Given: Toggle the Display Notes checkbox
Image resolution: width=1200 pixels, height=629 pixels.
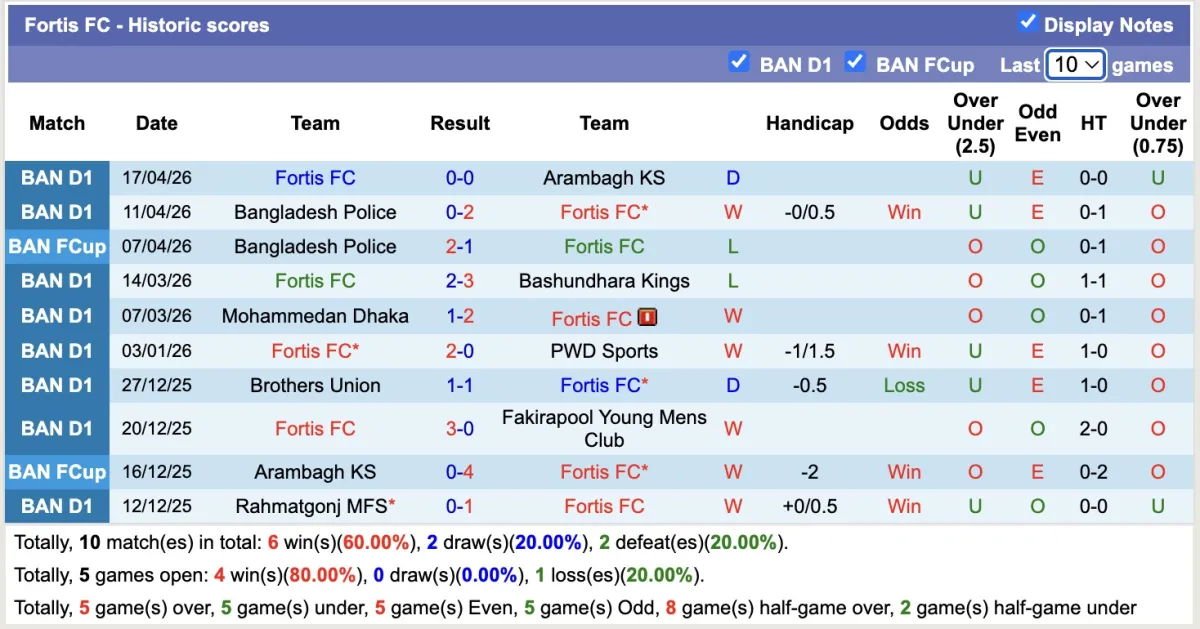Looking at the screenshot, I should coord(1027,23).
